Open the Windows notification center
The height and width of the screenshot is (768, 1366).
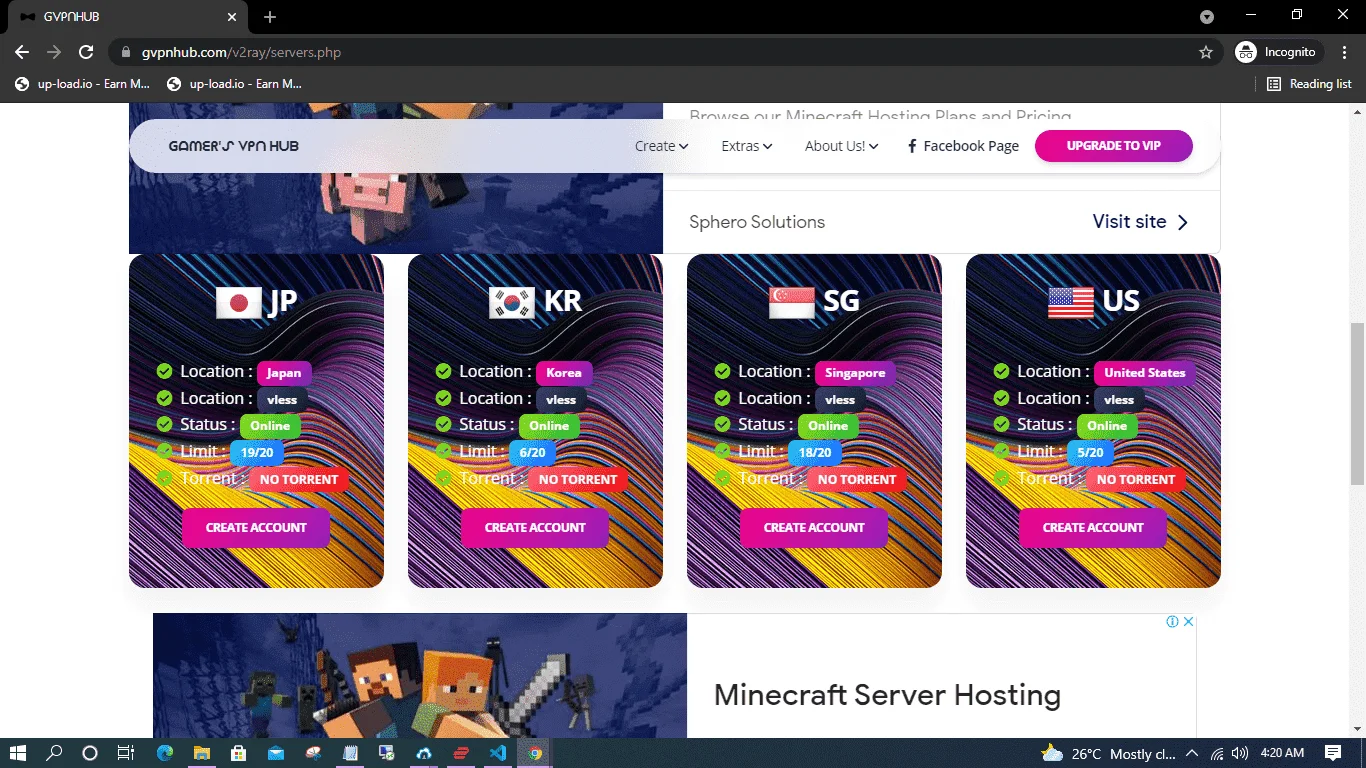click(1333, 753)
